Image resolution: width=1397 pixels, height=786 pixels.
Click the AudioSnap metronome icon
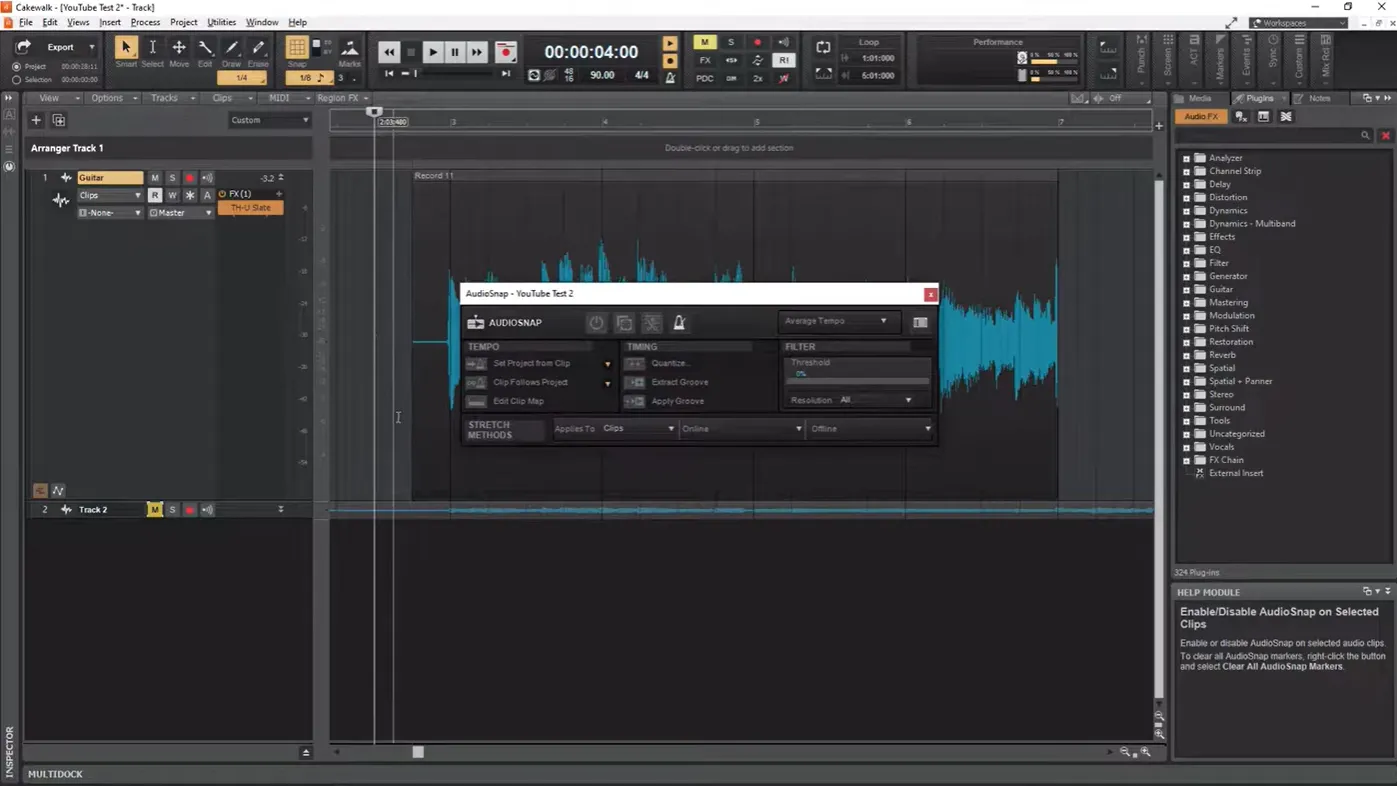pyautogui.click(x=679, y=323)
